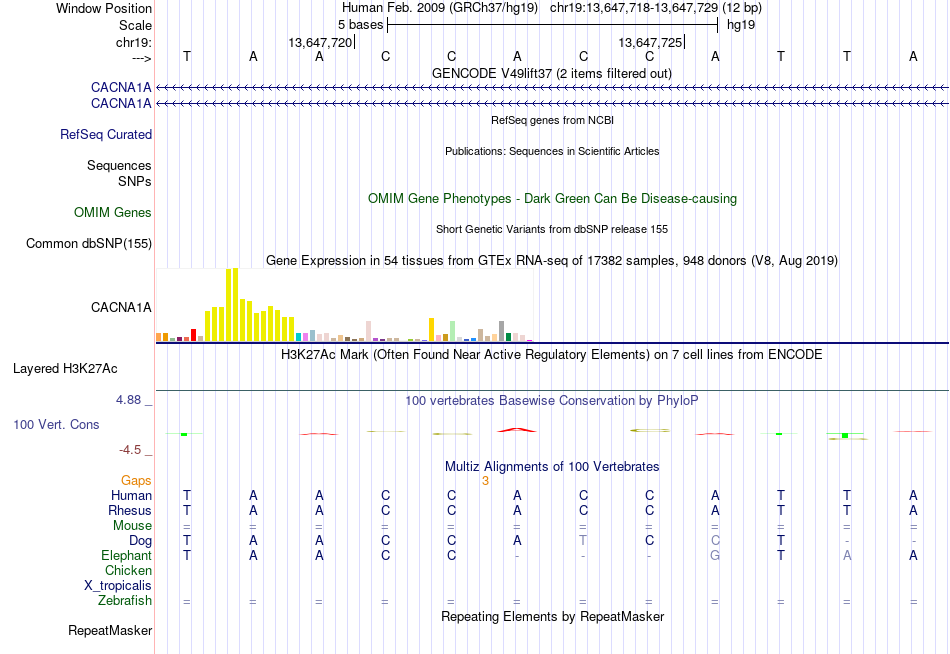Image resolution: width=950 pixels, height=654 pixels.
Task: Click the 4.88 PhyloP upper scale value
Action: coord(128,400)
